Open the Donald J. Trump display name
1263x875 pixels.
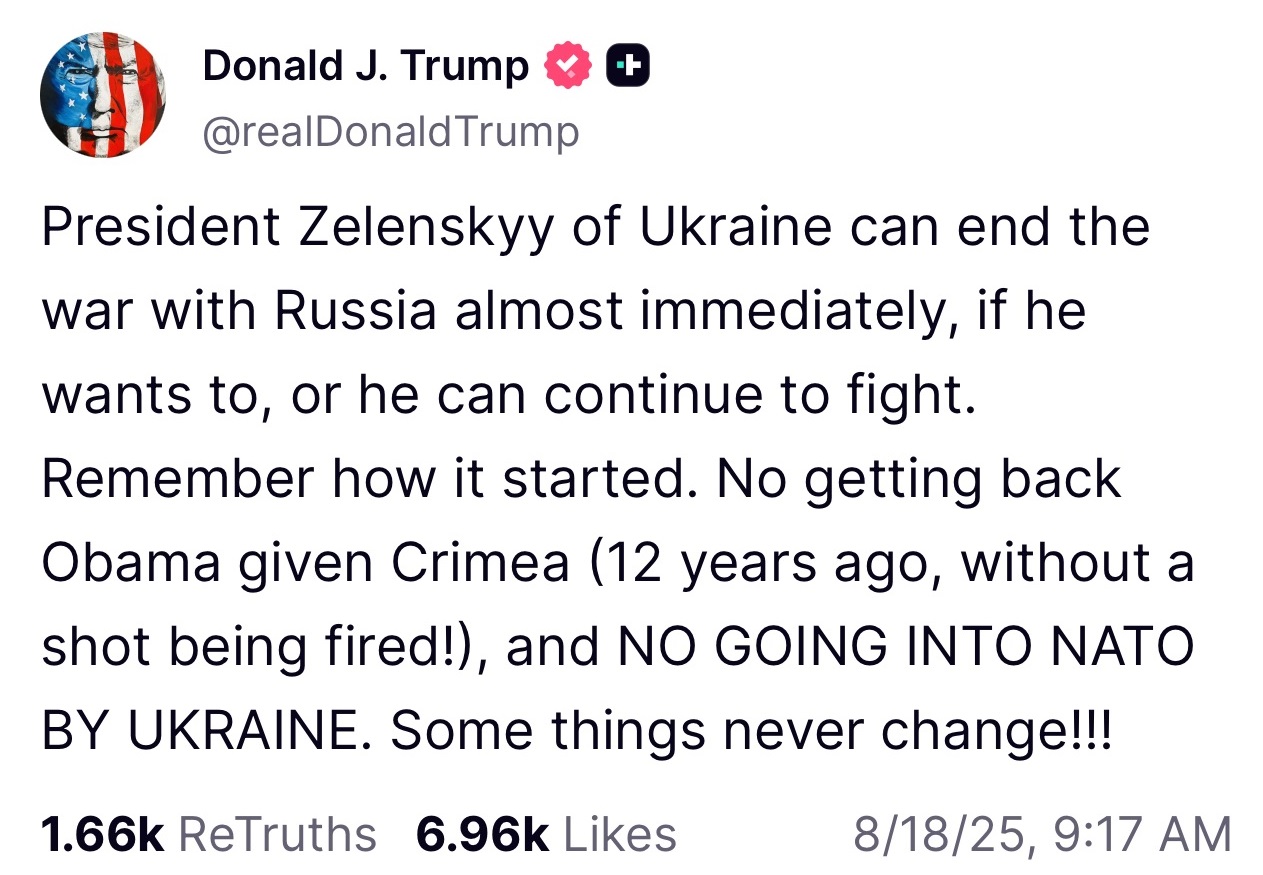[365, 66]
